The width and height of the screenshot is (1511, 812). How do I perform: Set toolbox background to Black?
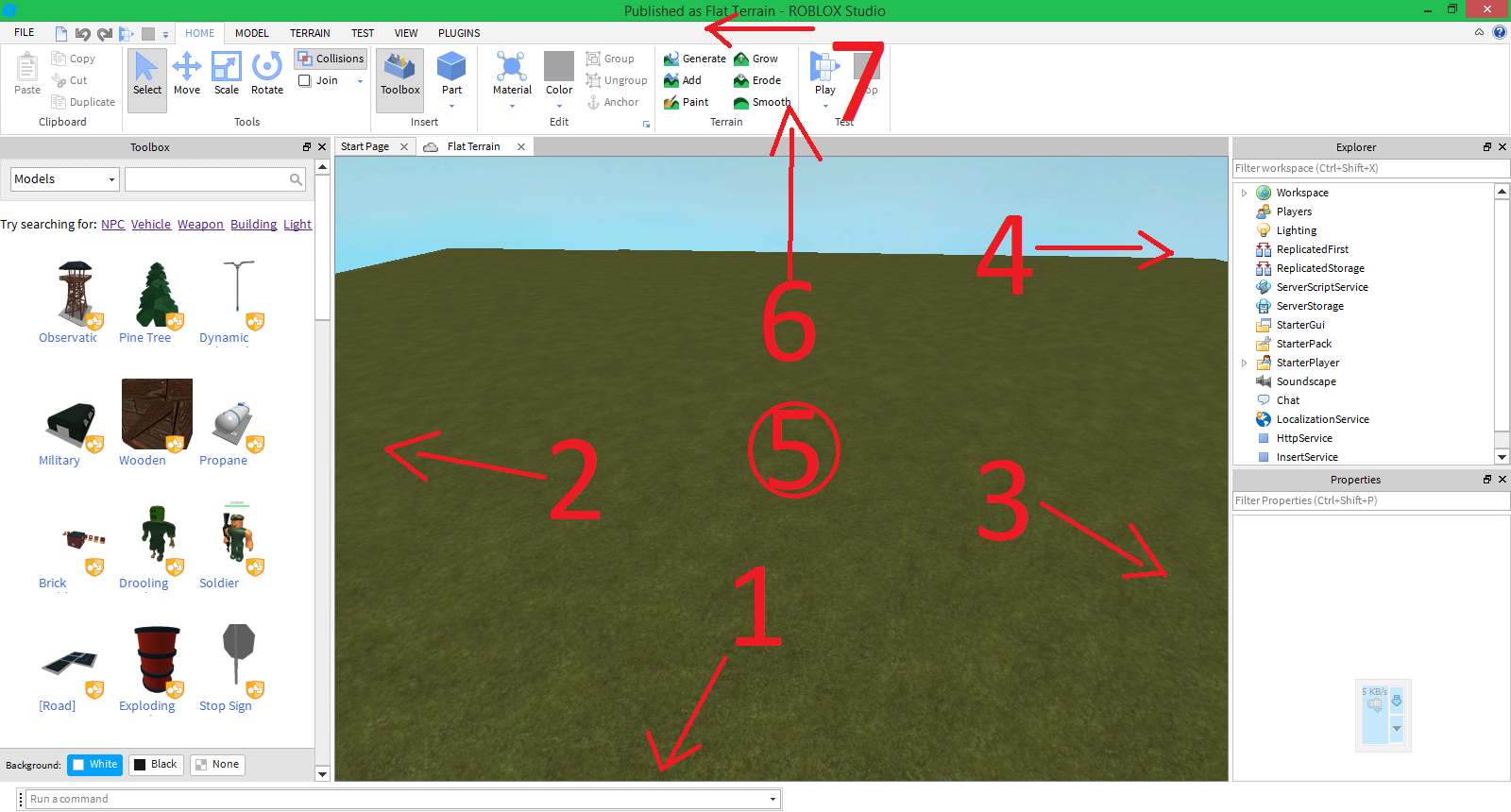point(156,764)
